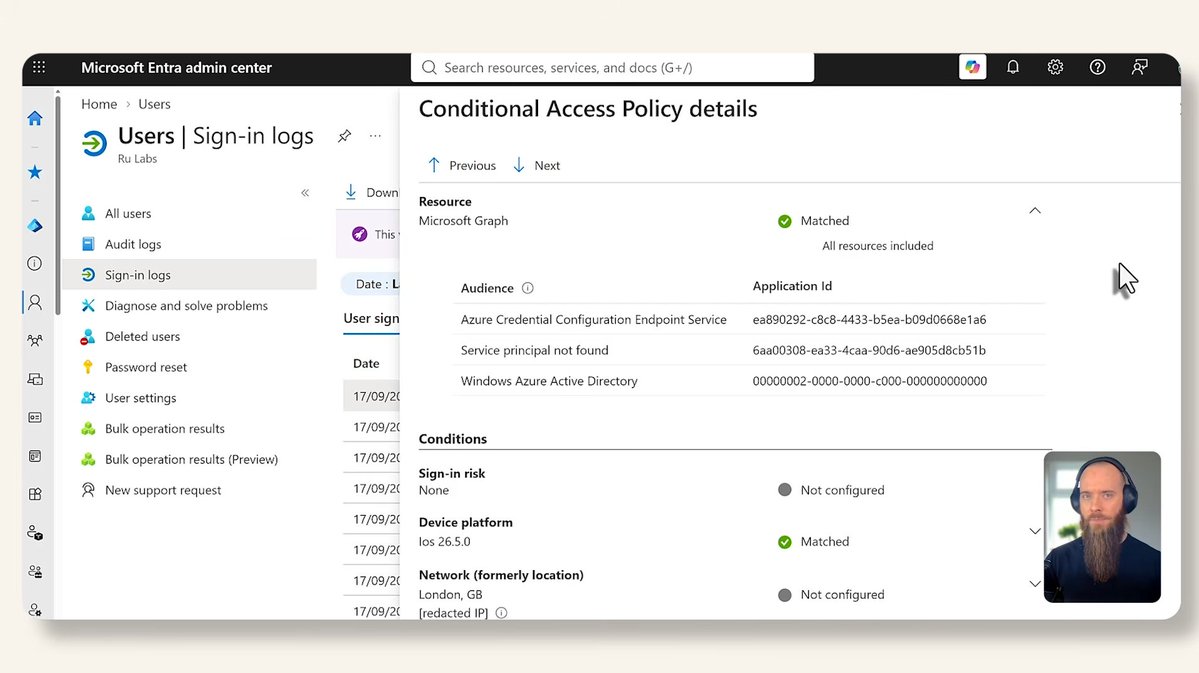The width and height of the screenshot is (1199, 673).
Task: Open the more options ellipsis
Action: point(375,136)
